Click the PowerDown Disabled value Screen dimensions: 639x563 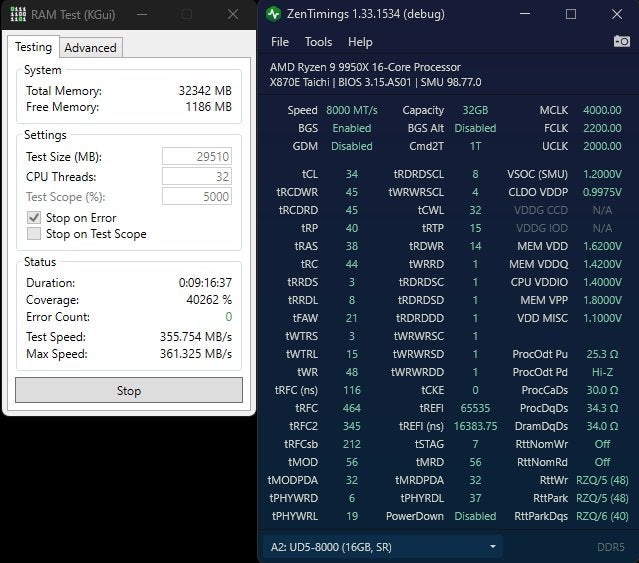pos(475,516)
